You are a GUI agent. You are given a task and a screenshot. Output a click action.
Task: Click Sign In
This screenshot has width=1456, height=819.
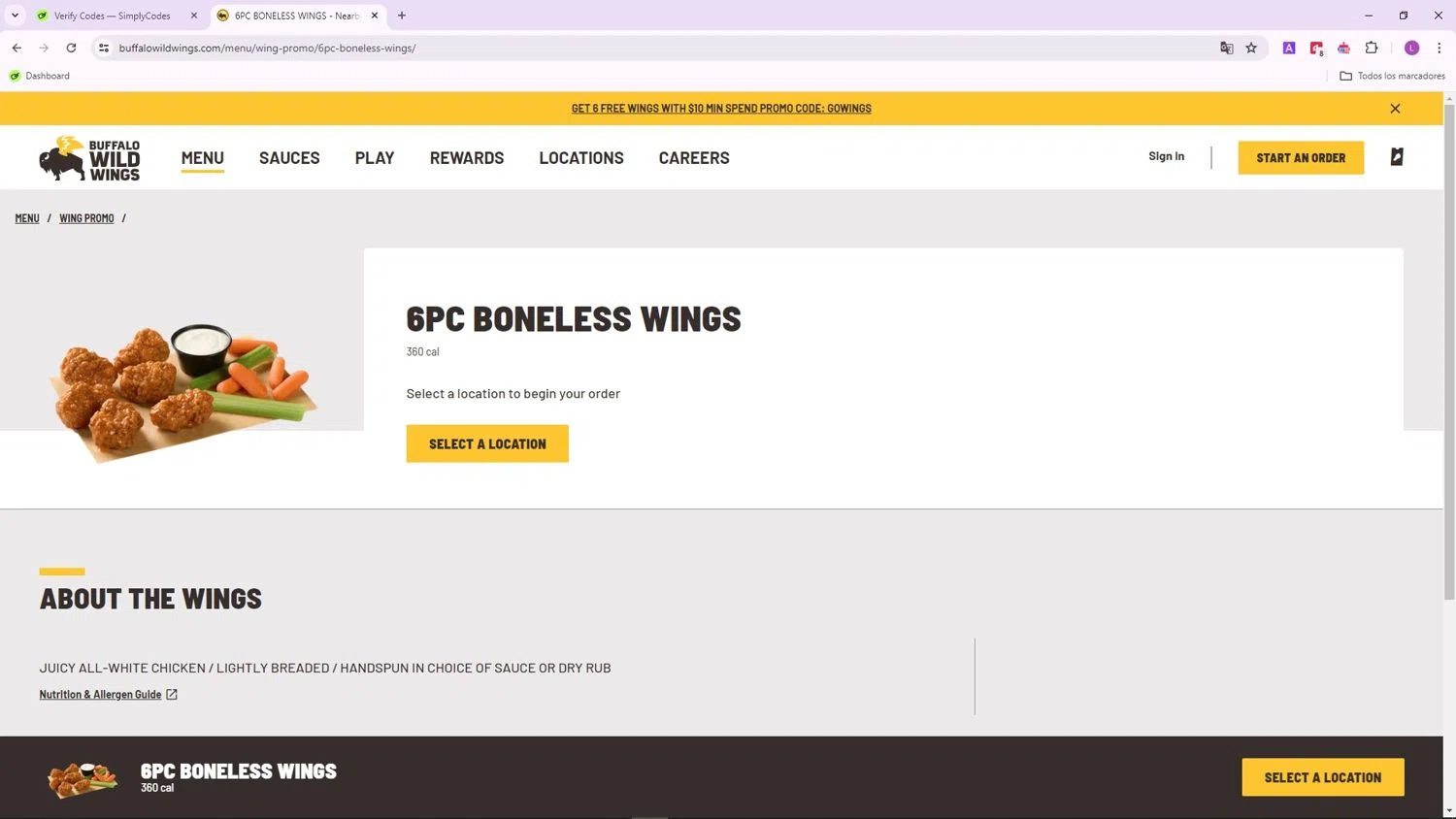(1166, 156)
